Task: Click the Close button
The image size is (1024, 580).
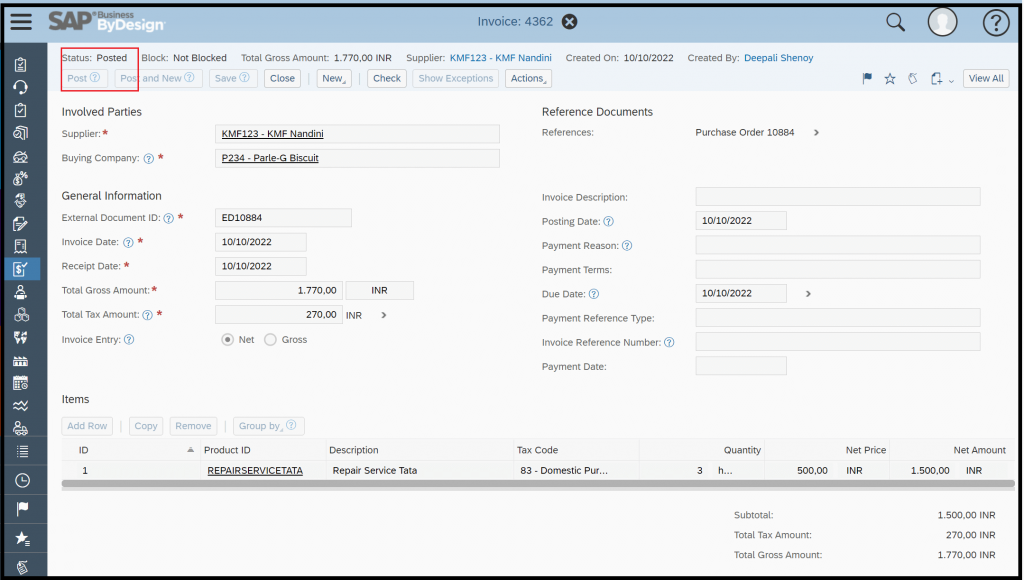Action: 283,78
